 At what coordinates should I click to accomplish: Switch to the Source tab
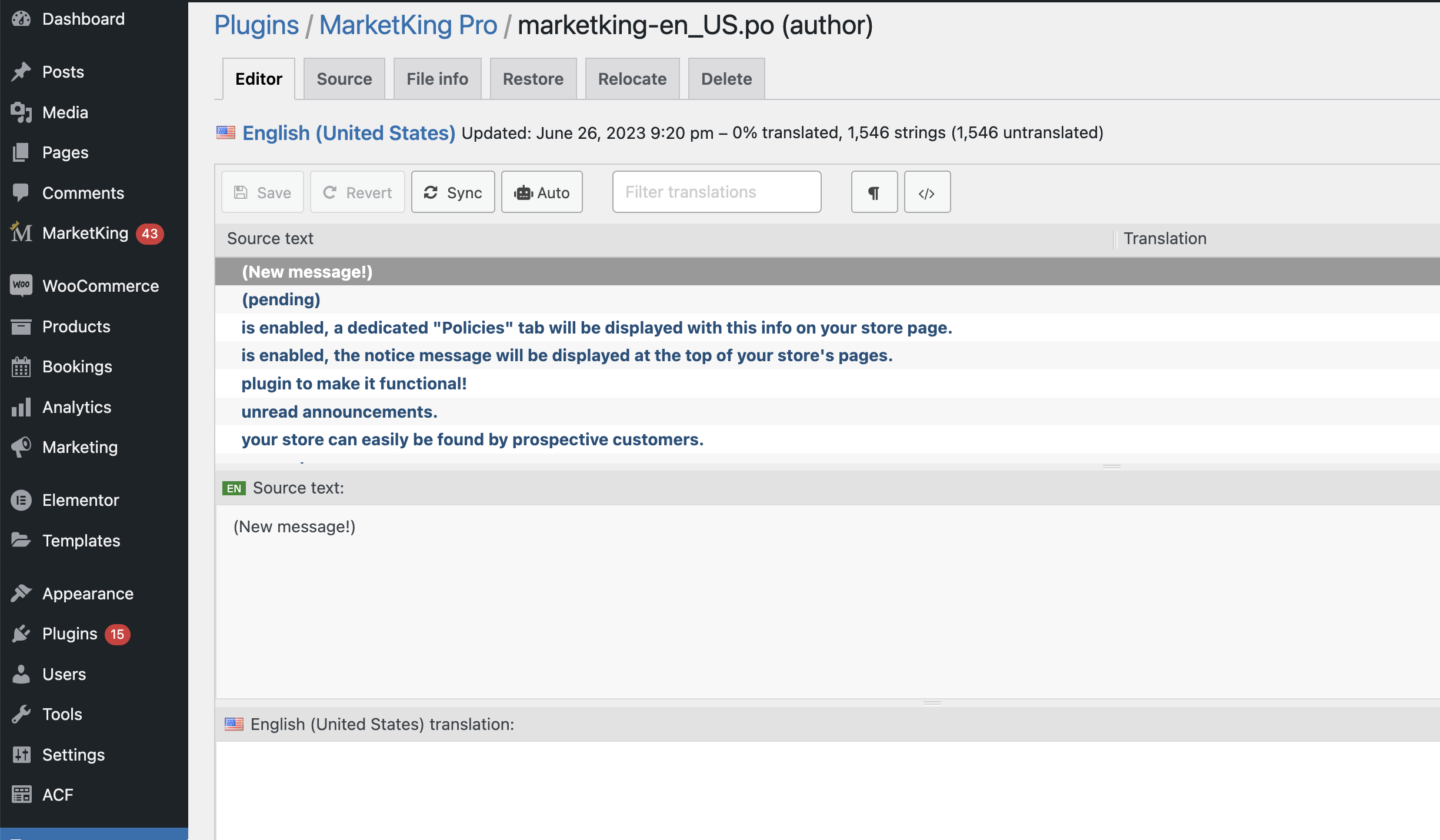(344, 79)
